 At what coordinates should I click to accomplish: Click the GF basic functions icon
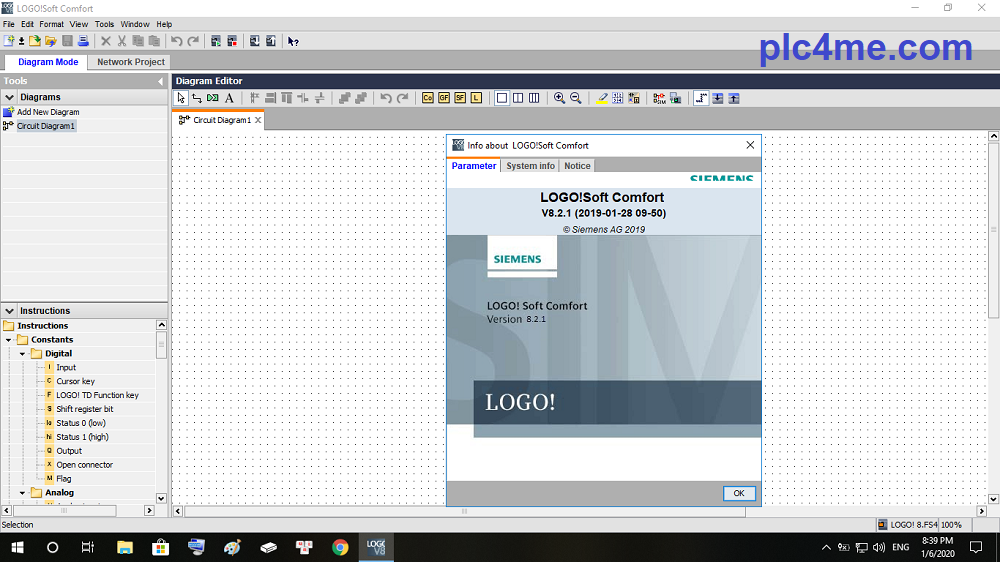(444, 98)
